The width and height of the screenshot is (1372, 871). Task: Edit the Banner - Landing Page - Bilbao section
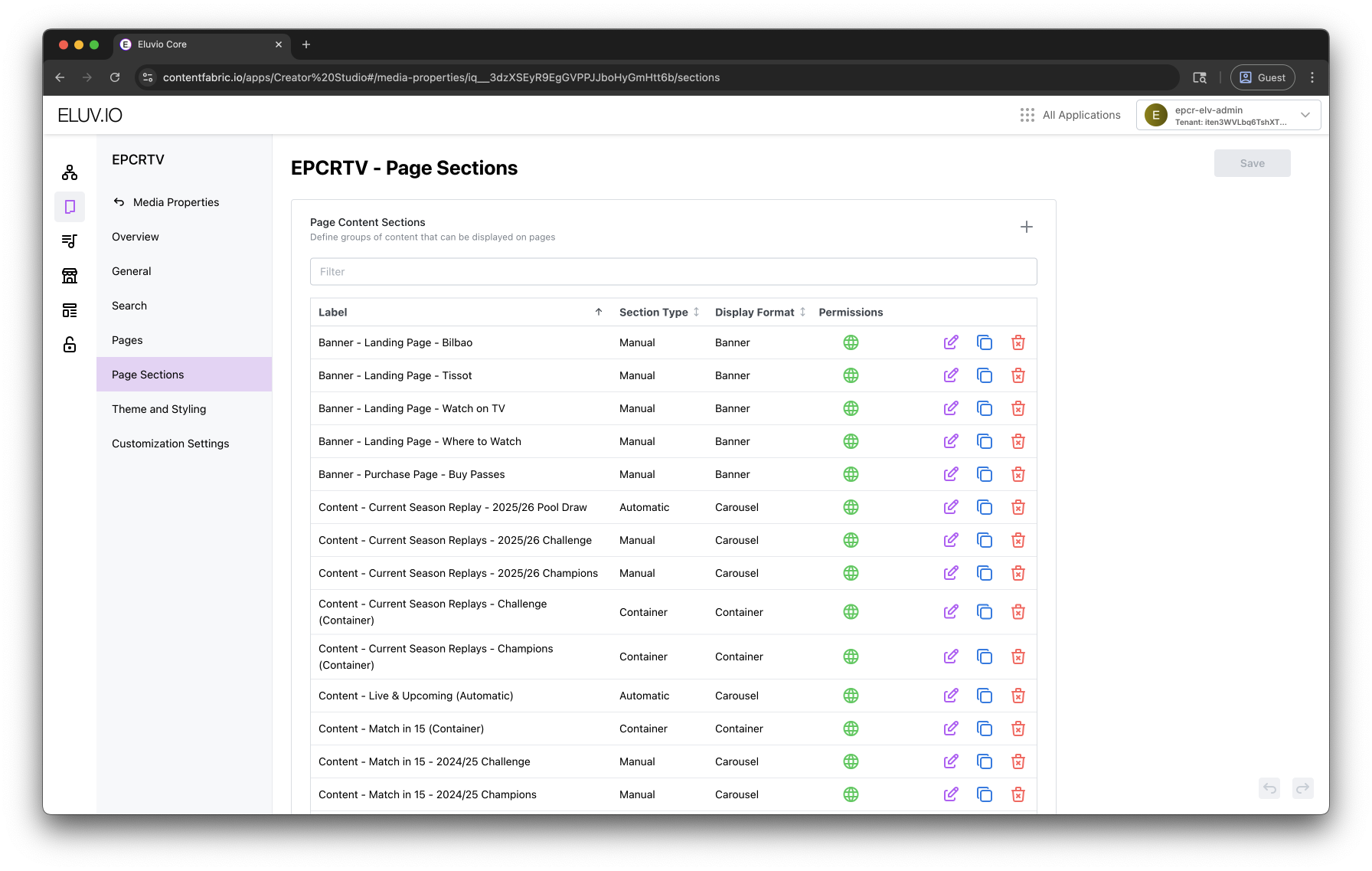point(950,342)
